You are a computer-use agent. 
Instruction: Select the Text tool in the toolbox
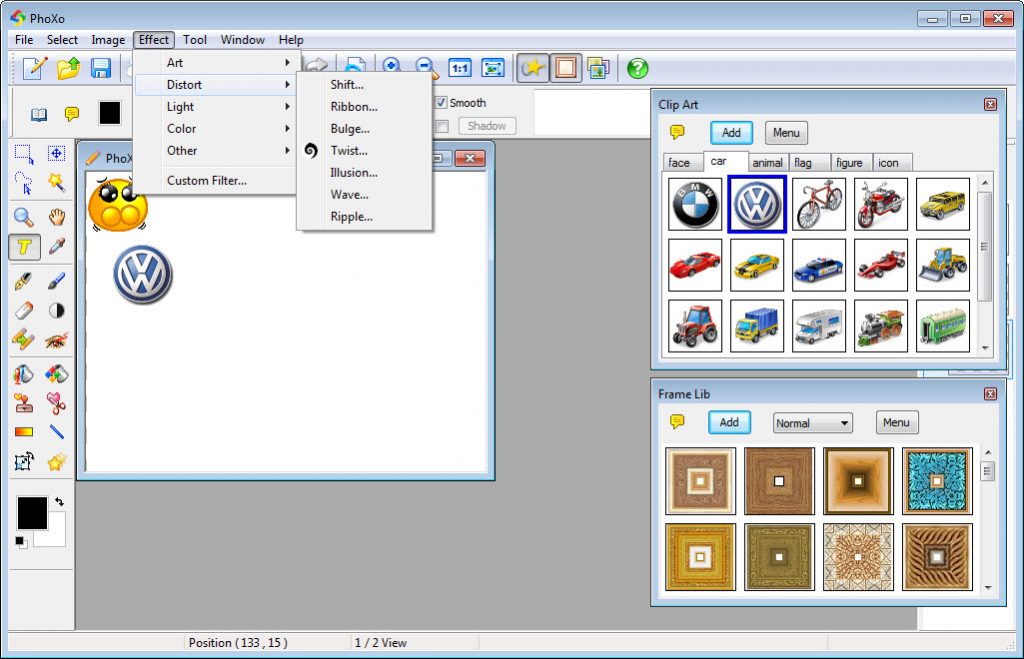coord(24,247)
